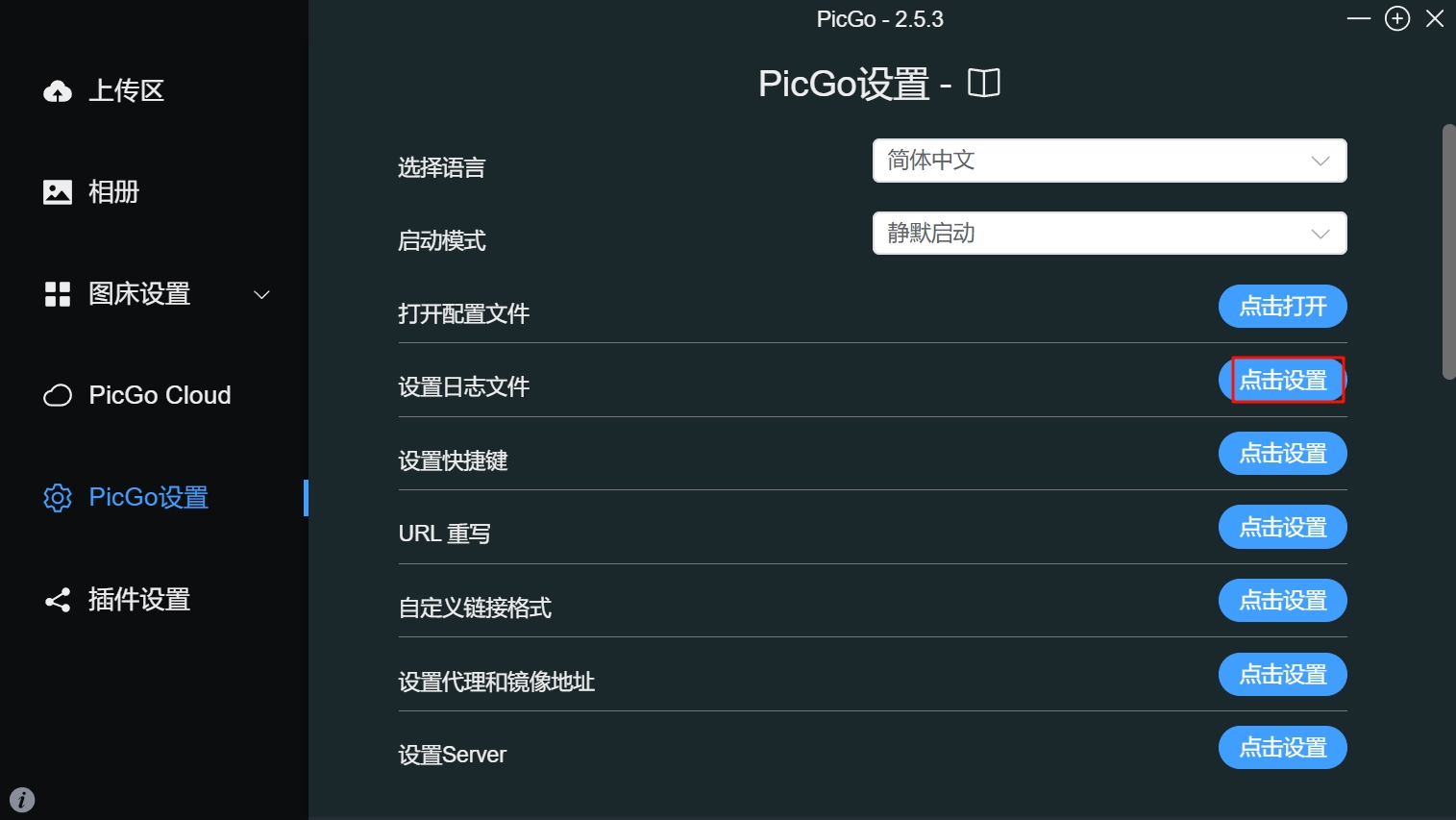Click the plugin settings share icon
1456x820 pixels.
58,600
